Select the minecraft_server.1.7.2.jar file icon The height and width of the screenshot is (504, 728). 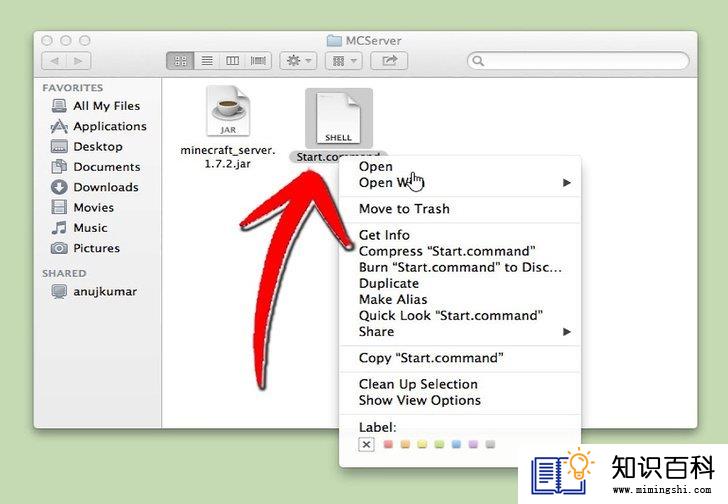[228, 110]
